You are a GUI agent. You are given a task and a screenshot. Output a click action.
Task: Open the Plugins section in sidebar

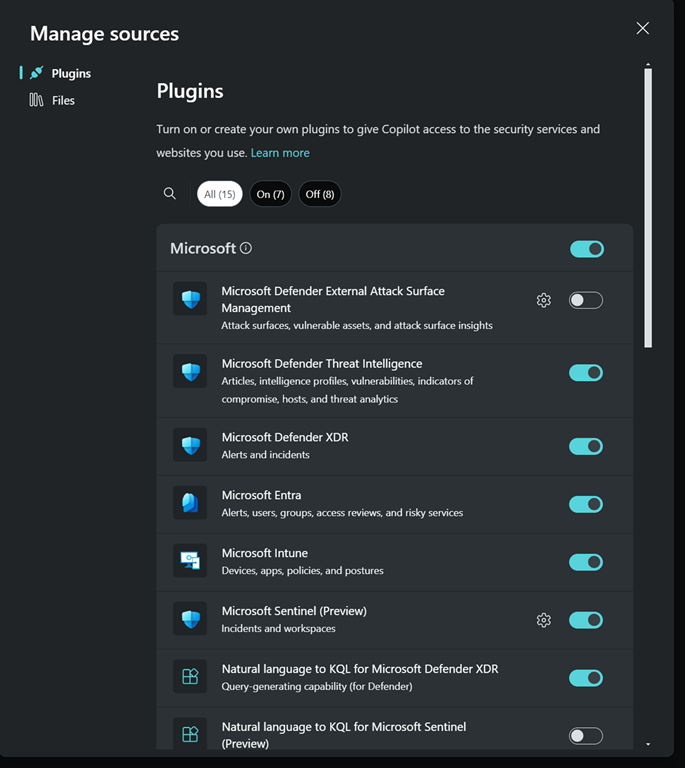70,73
